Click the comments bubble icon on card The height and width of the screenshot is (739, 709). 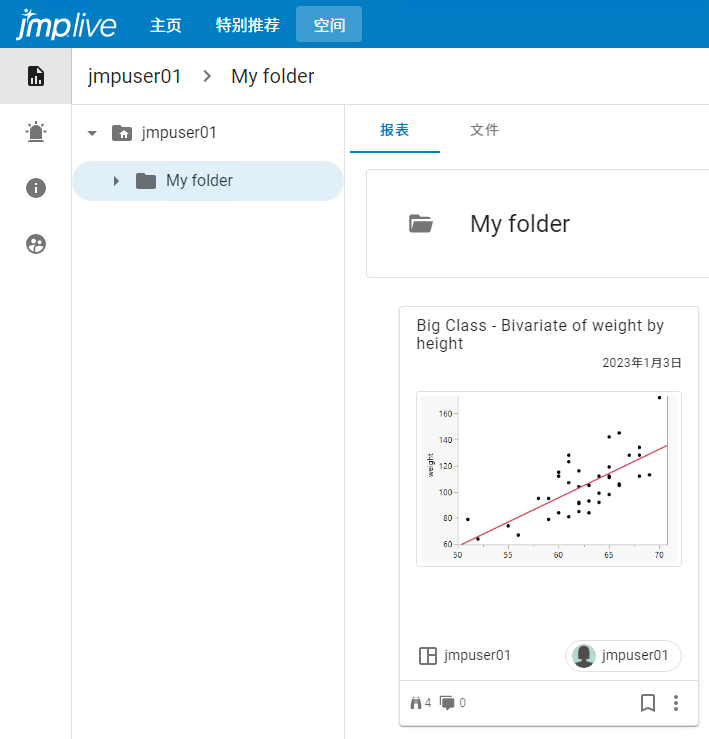[x=447, y=703]
